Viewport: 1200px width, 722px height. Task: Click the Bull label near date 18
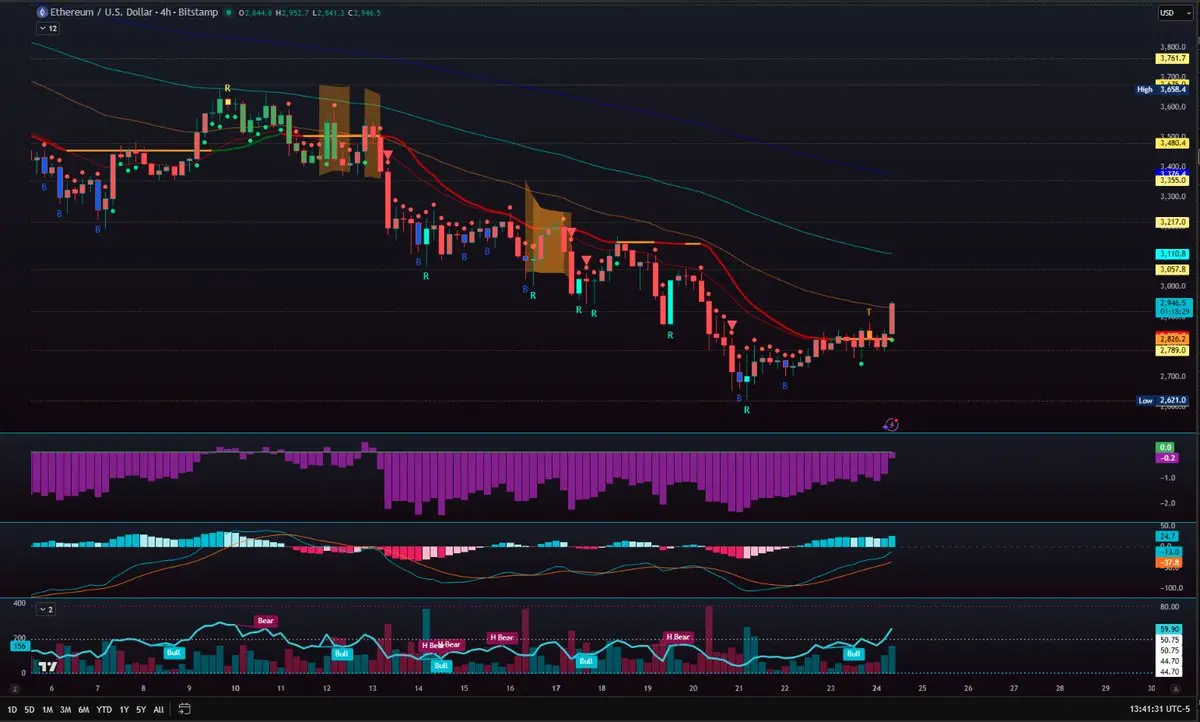point(586,660)
